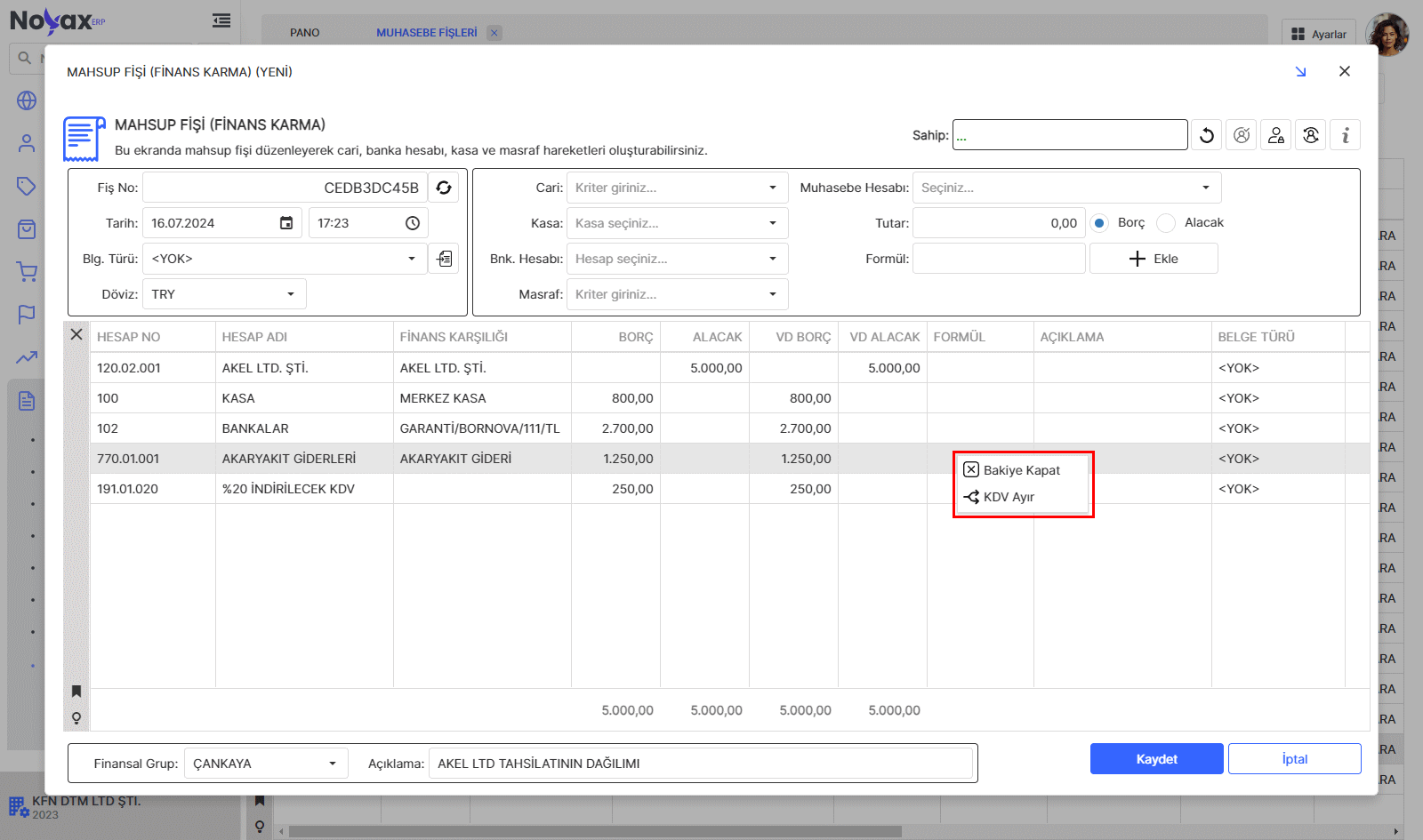This screenshot has width=1423, height=840.
Task: Open the trend chart icon in sidebar
Action: click(x=27, y=357)
